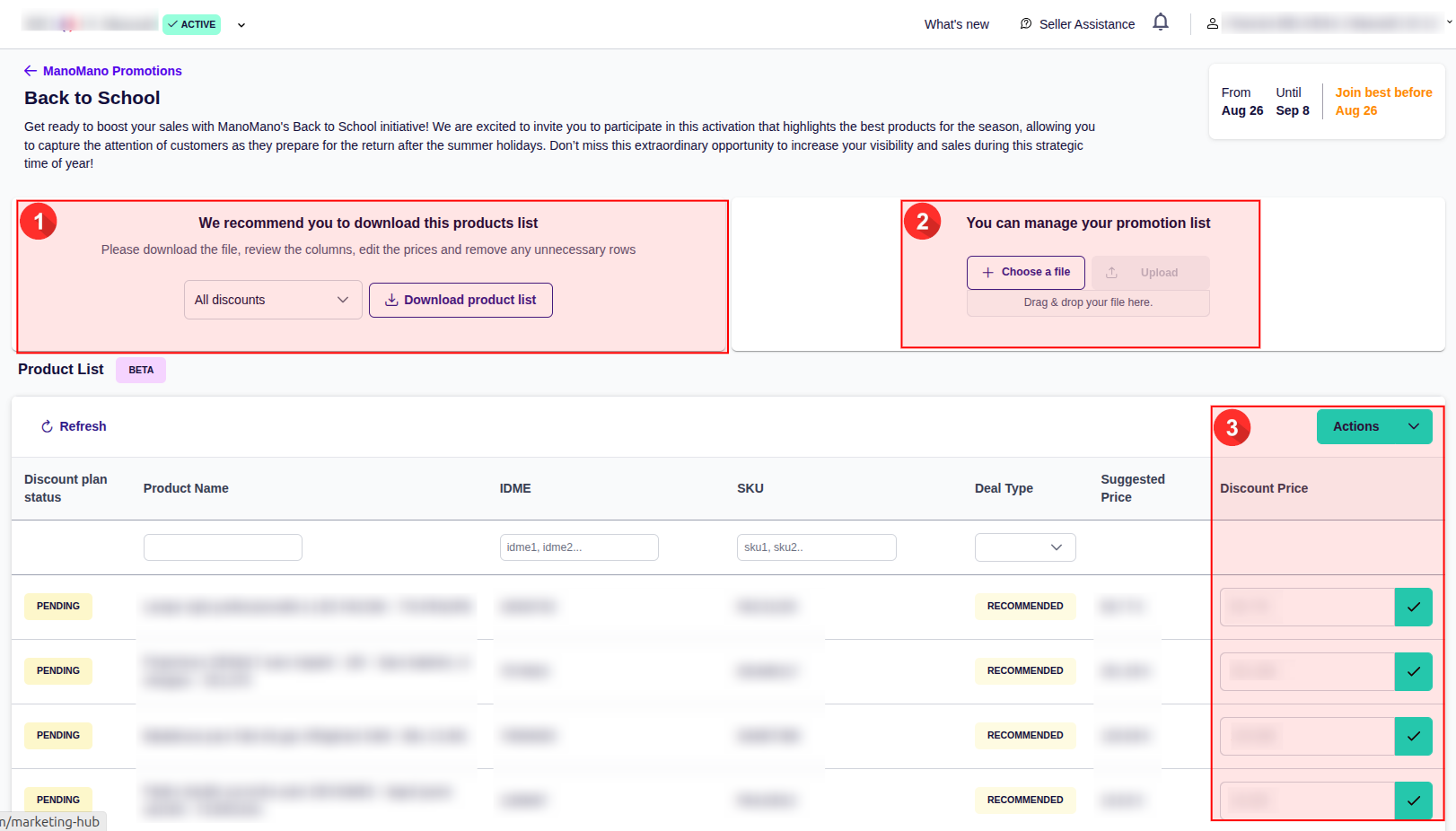Expand the Actions dropdown menu

1373,426
